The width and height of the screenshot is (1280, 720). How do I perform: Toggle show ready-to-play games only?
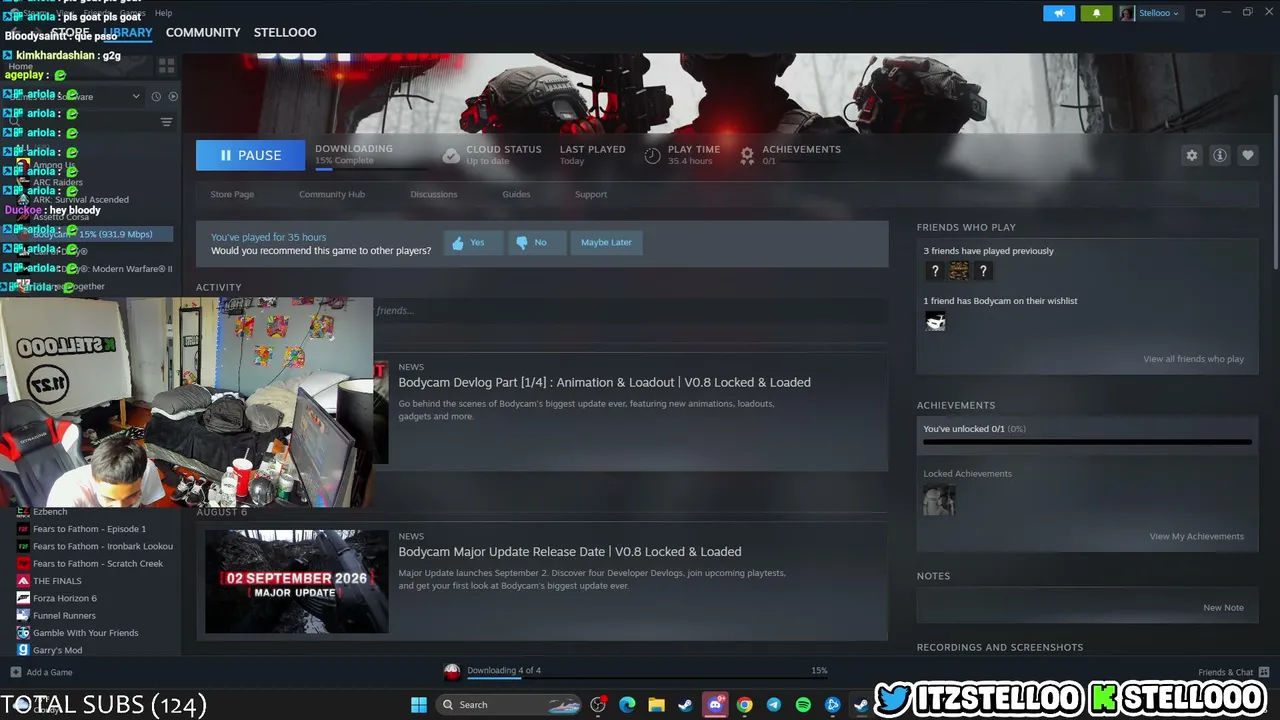[173, 96]
